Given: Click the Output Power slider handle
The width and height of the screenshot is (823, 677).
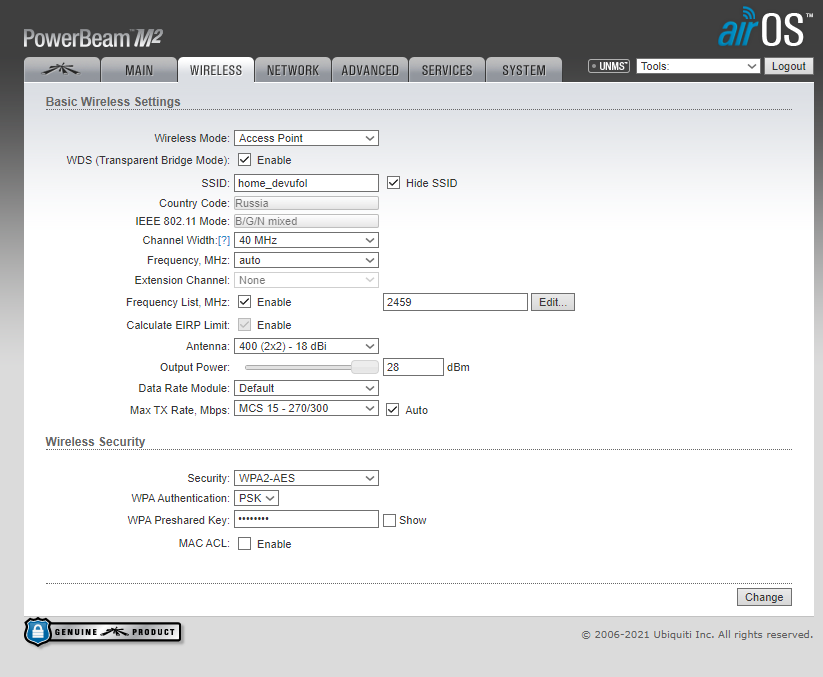Looking at the screenshot, I should point(366,367).
